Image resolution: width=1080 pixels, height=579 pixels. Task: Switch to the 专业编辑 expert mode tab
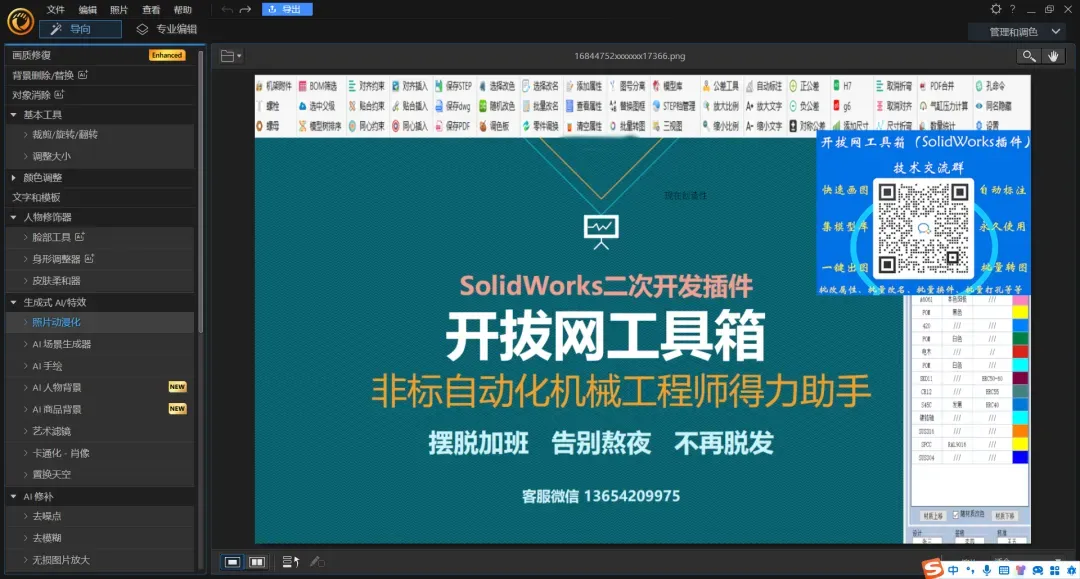pos(167,29)
